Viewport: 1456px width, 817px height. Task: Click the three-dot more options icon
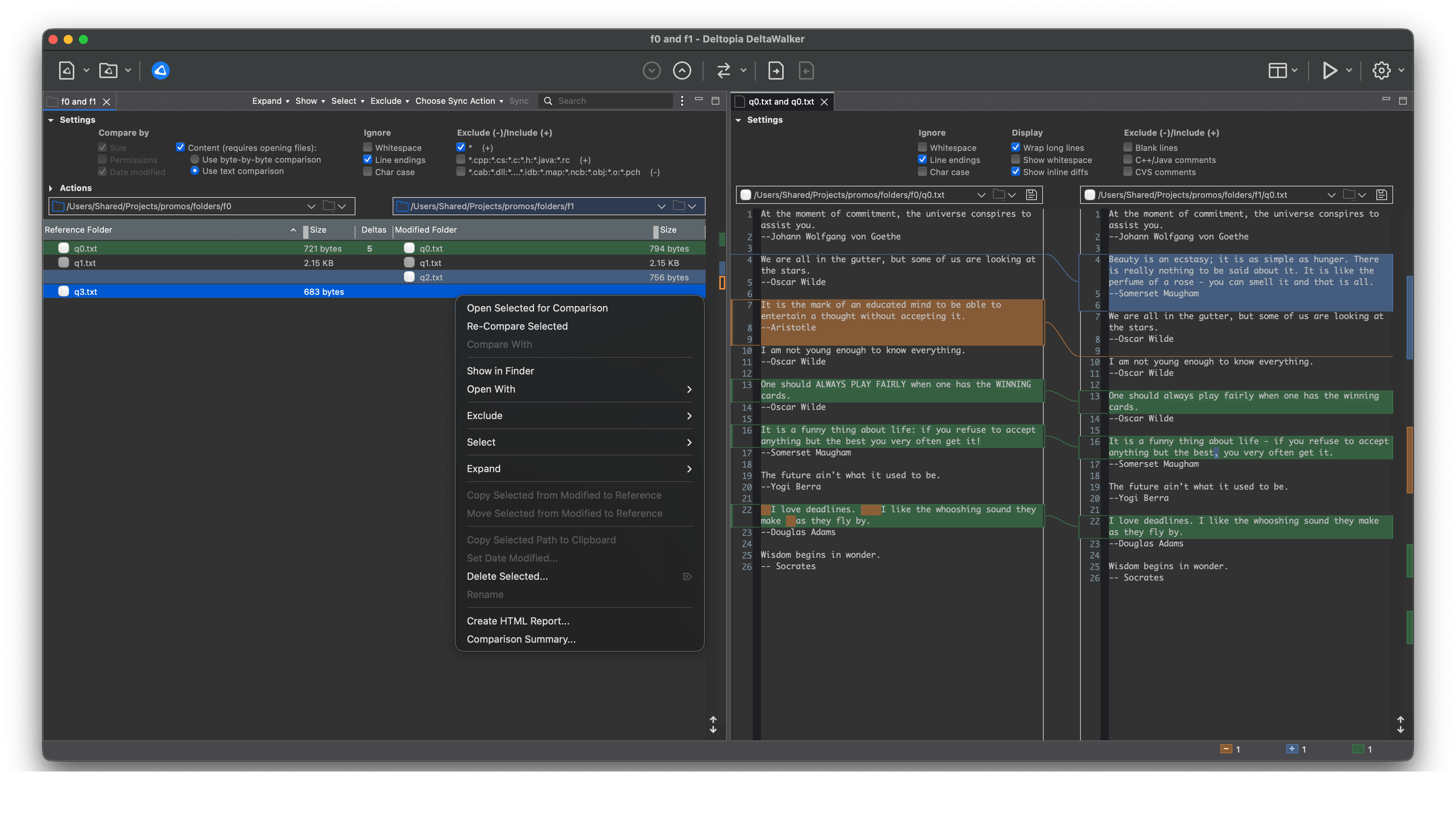click(682, 100)
